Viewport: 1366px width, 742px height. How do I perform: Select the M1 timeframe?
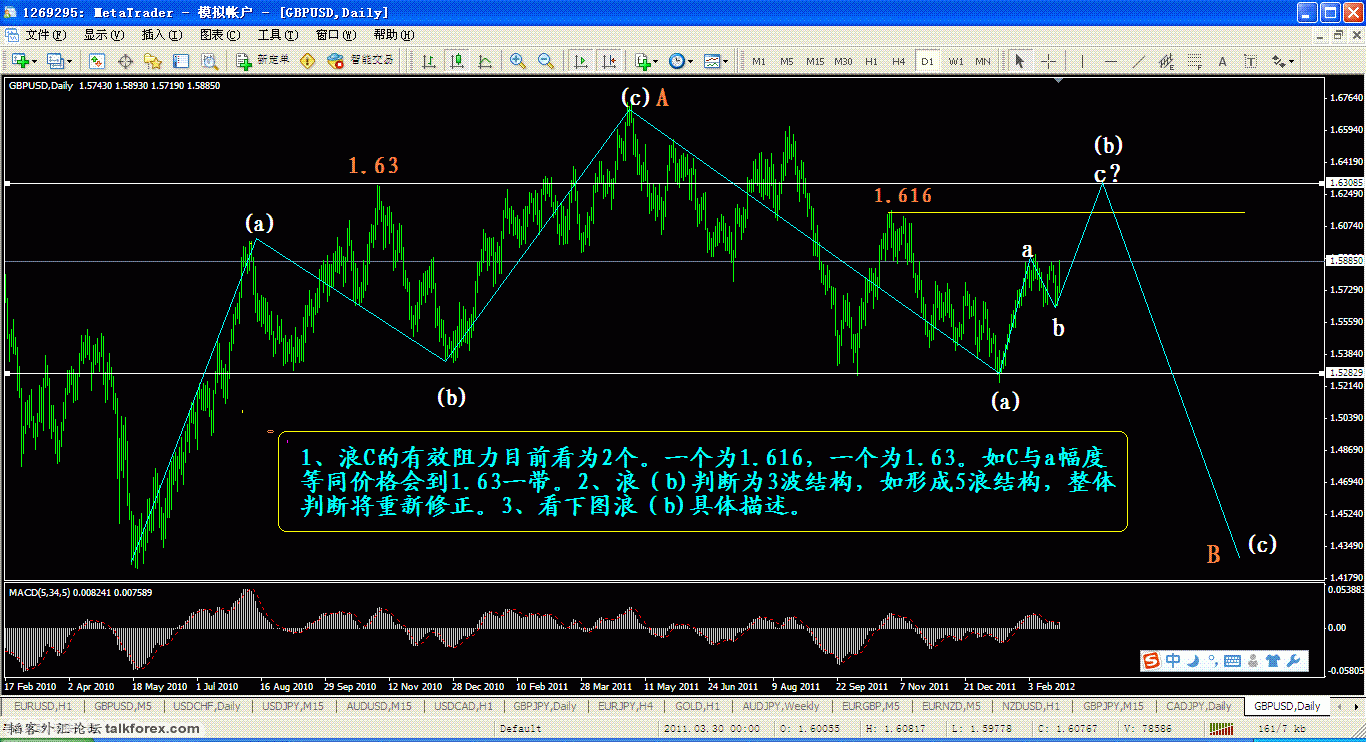click(759, 61)
